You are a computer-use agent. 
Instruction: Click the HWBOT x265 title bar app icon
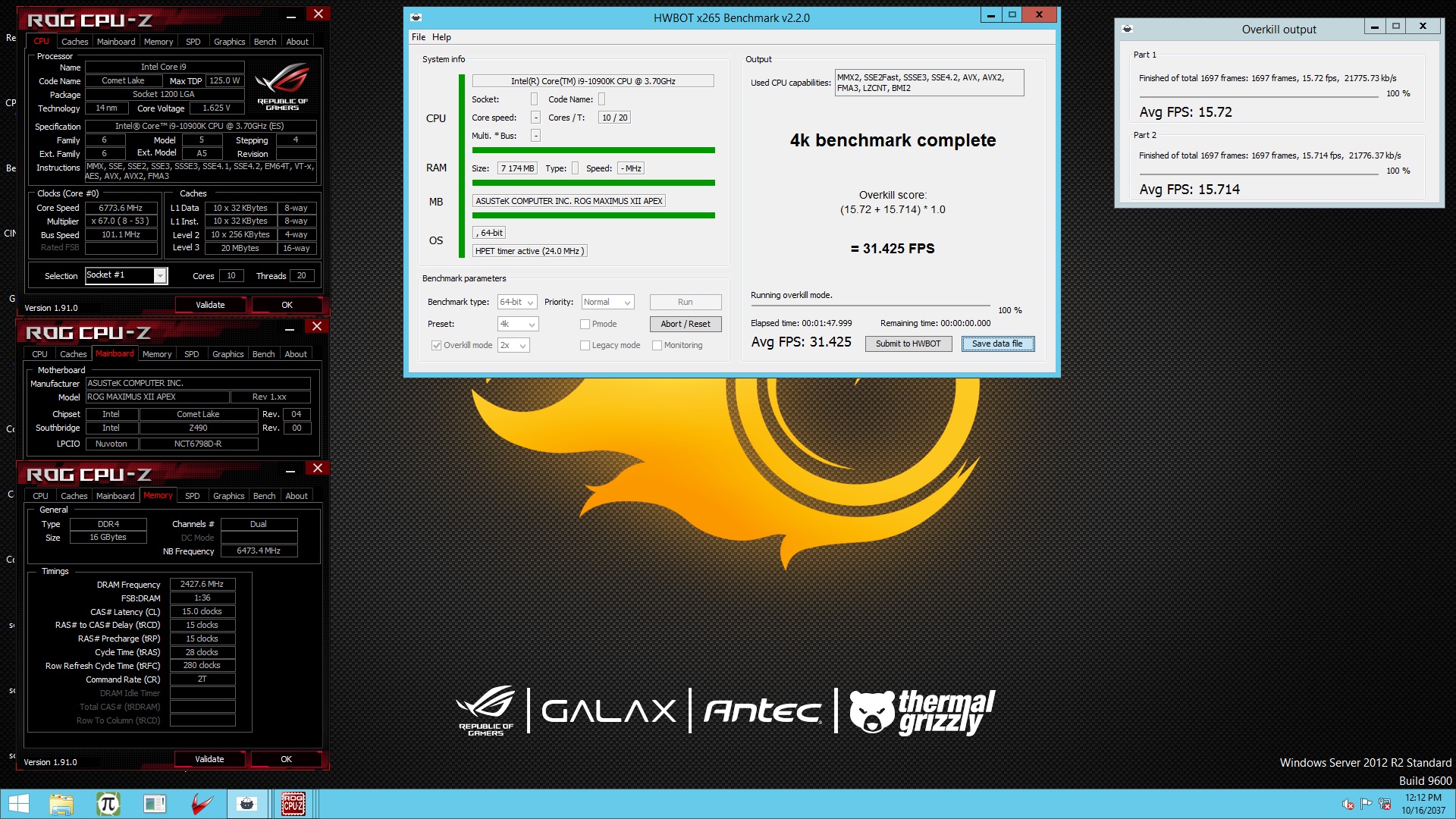click(416, 17)
